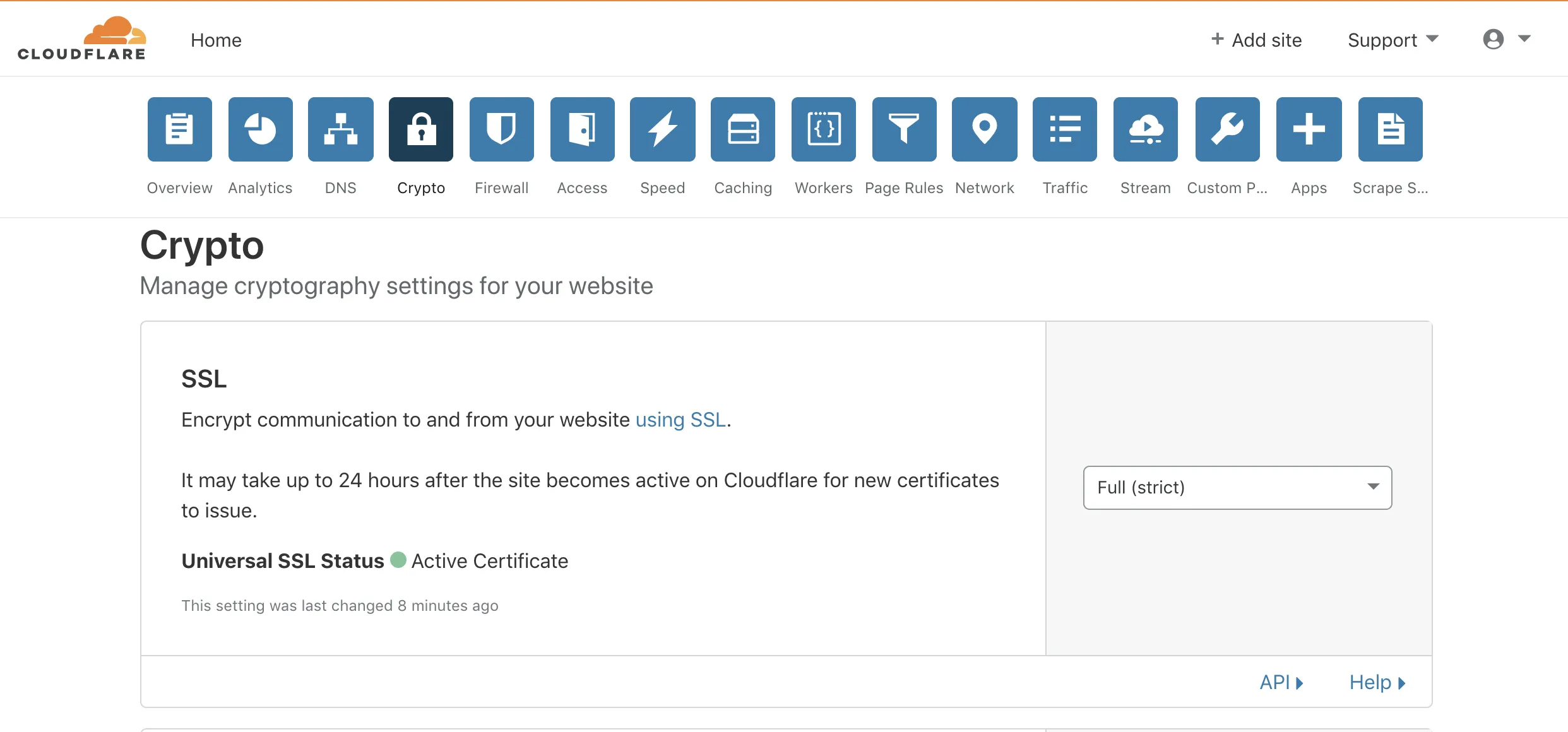1568x732 pixels.
Task: Open the Stream cloud play icon
Action: [x=1145, y=129]
